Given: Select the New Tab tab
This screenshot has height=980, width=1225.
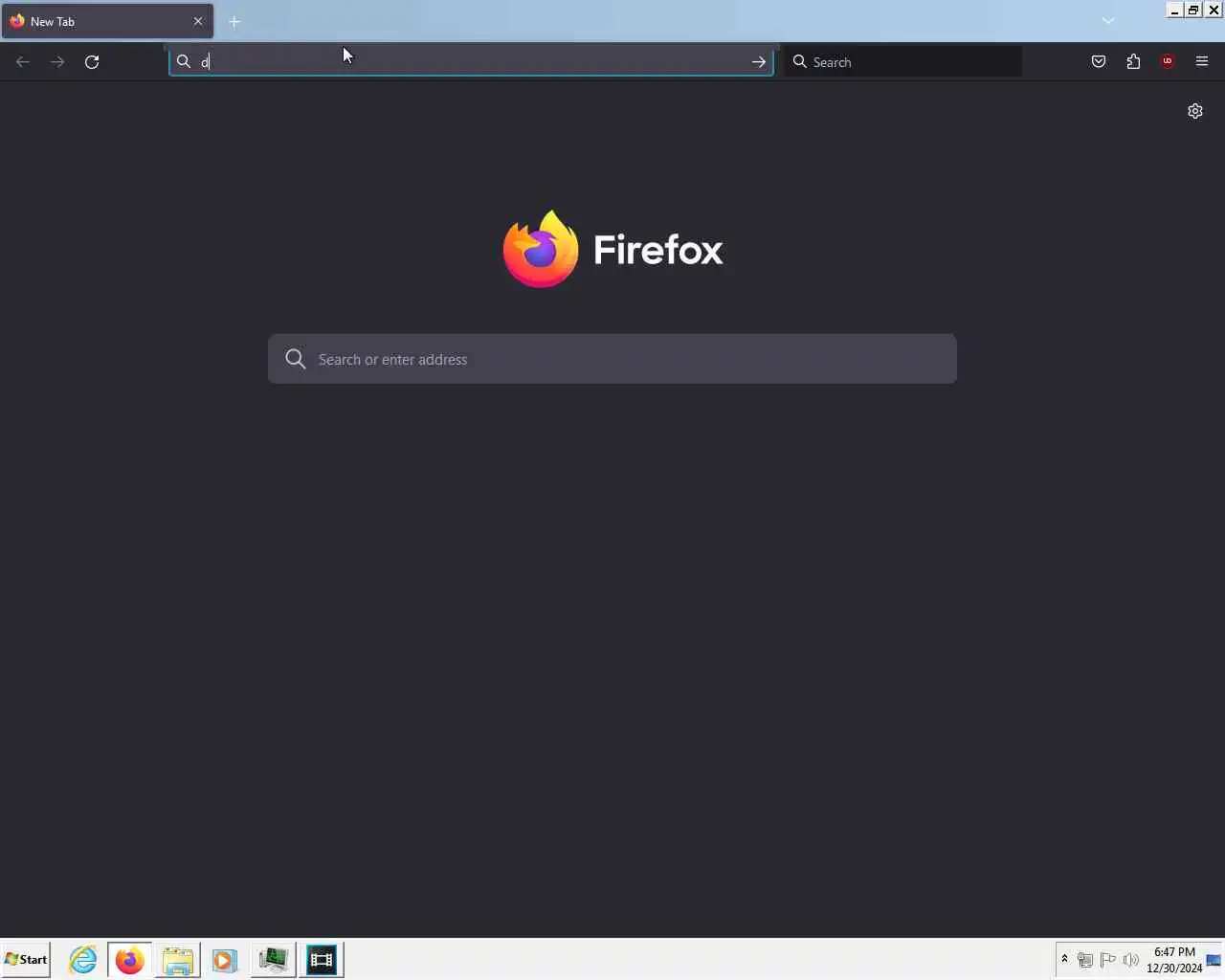Looking at the screenshot, I should pyautogui.click(x=107, y=21).
